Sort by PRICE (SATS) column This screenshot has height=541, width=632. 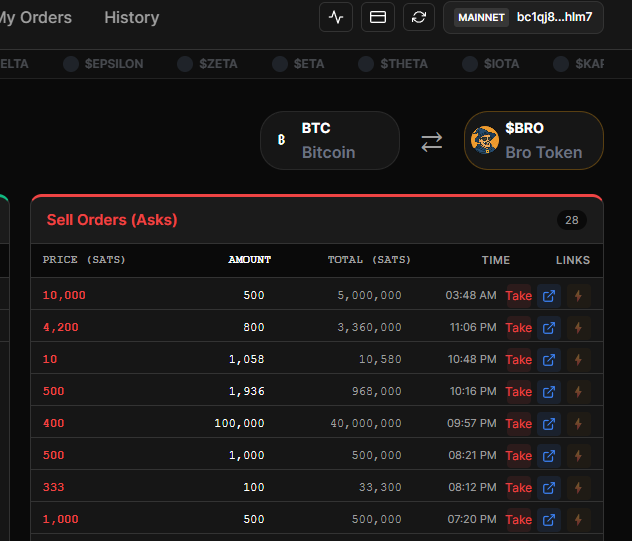coord(84,260)
